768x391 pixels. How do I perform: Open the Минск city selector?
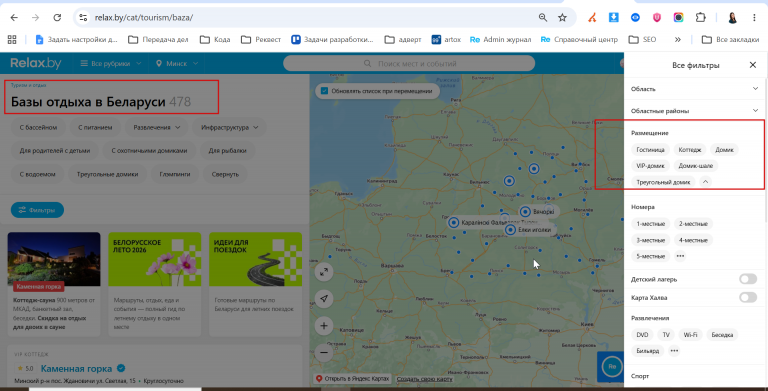click(x=177, y=63)
